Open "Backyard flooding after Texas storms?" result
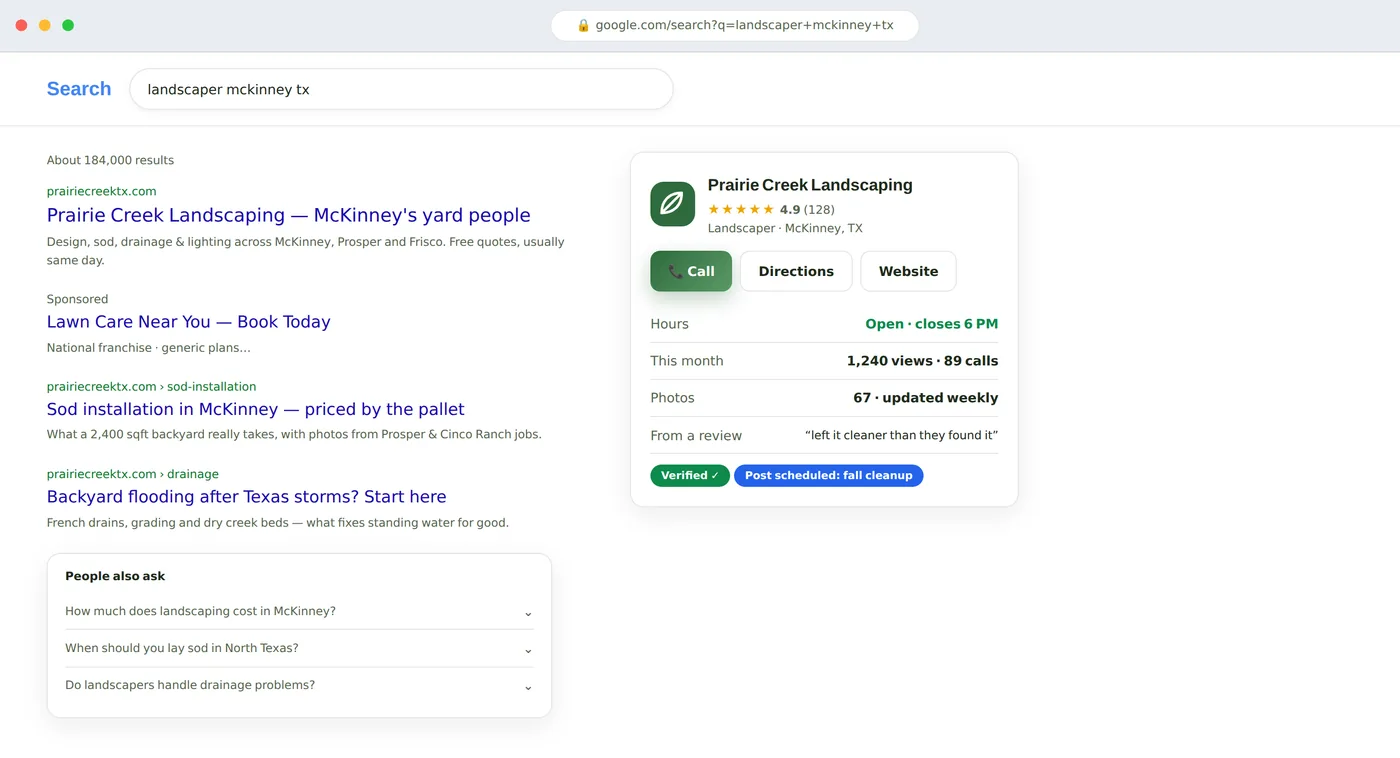Image resolution: width=1400 pixels, height=758 pixels. (247, 497)
